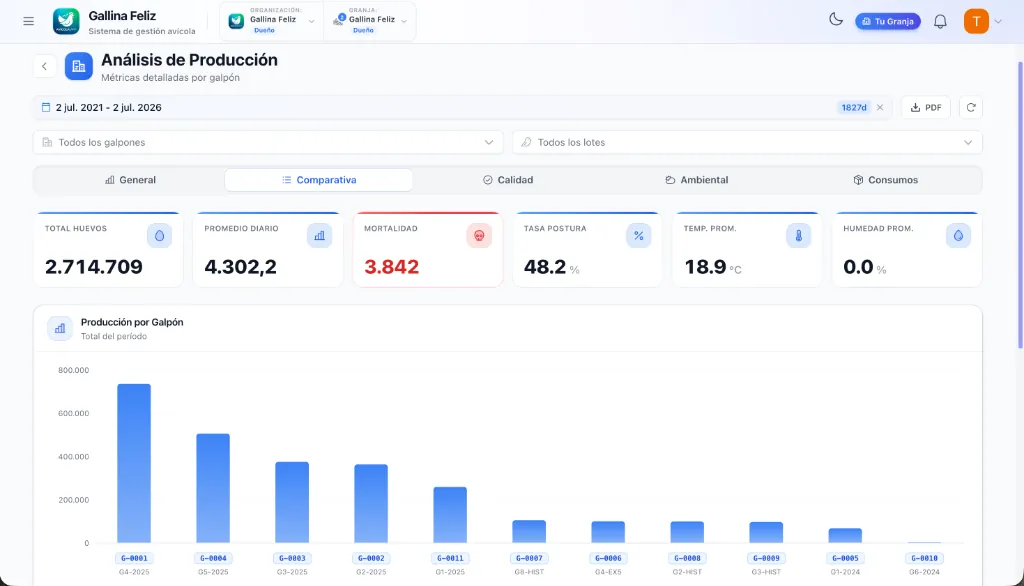Refresh data with the reload icon
1024x586 pixels.
[x=970, y=108]
